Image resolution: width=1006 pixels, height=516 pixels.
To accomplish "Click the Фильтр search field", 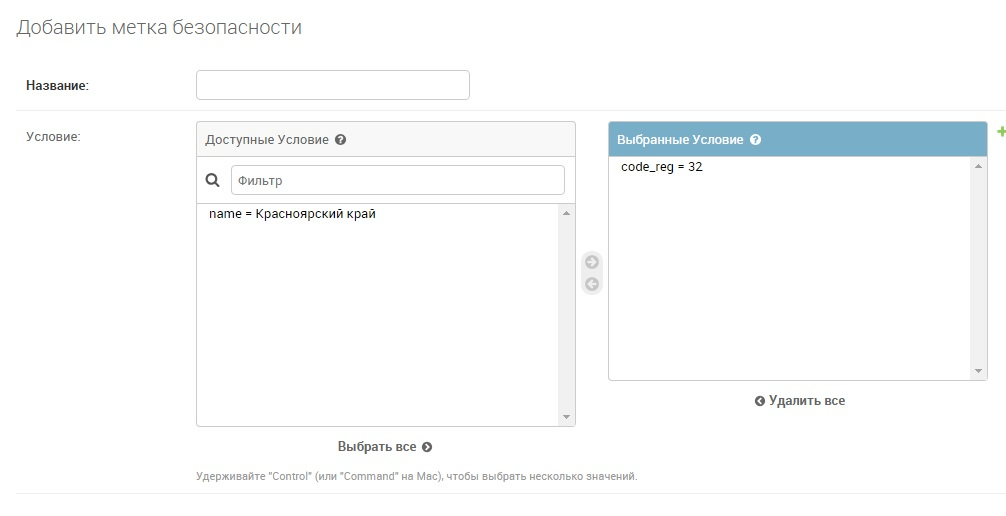I will point(398,180).
